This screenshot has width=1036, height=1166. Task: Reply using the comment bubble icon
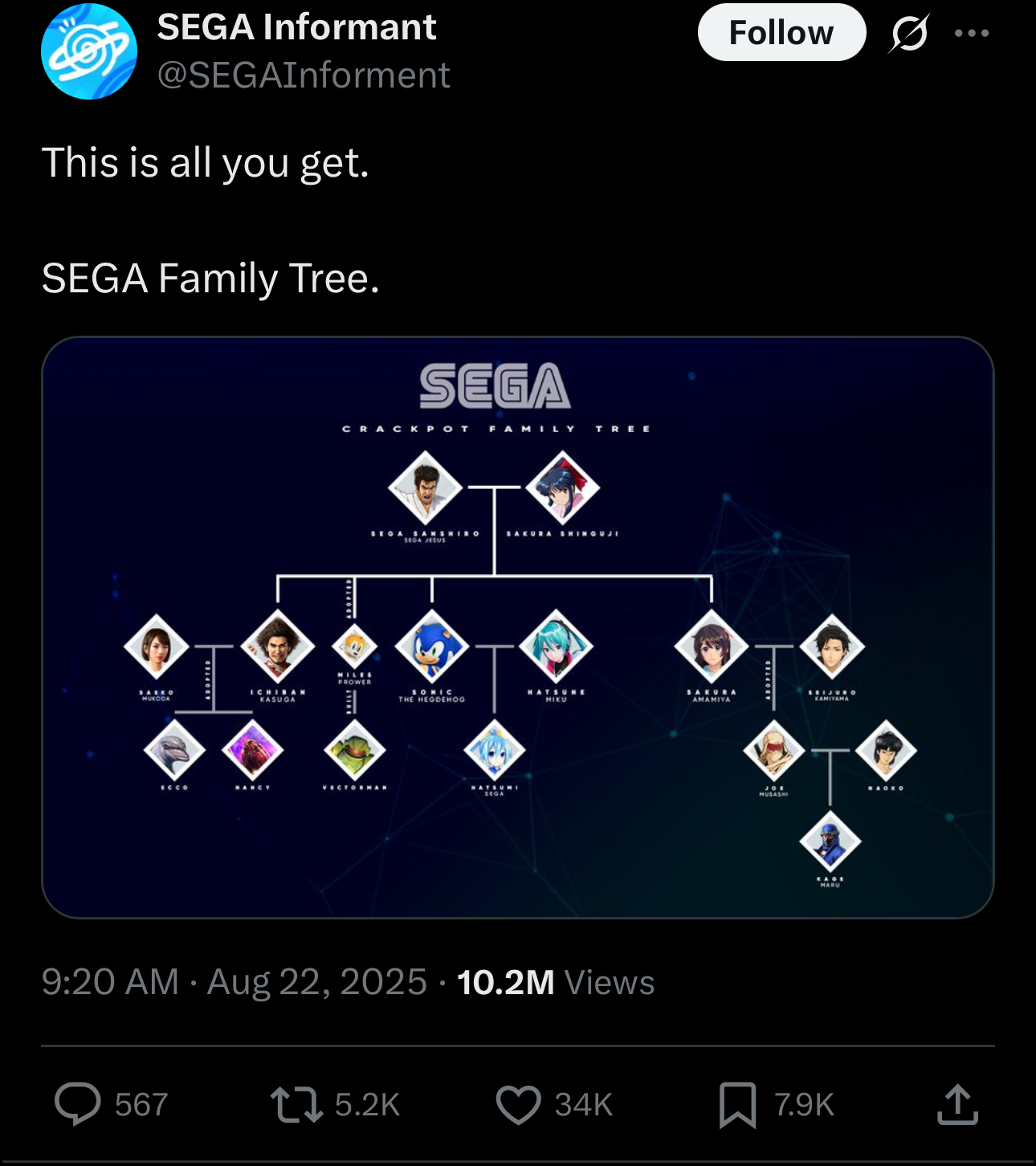(x=78, y=1103)
